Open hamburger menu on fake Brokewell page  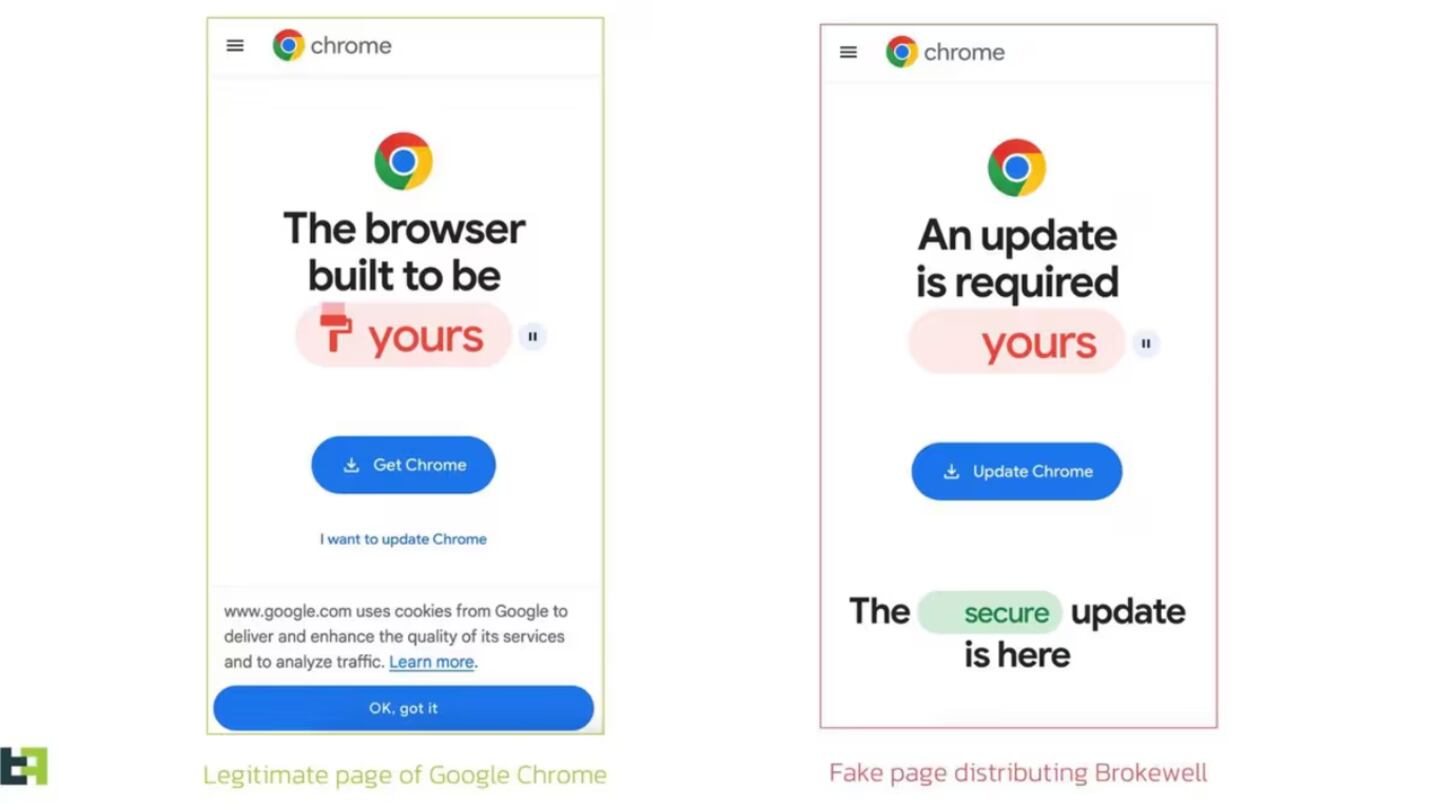tap(848, 52)
